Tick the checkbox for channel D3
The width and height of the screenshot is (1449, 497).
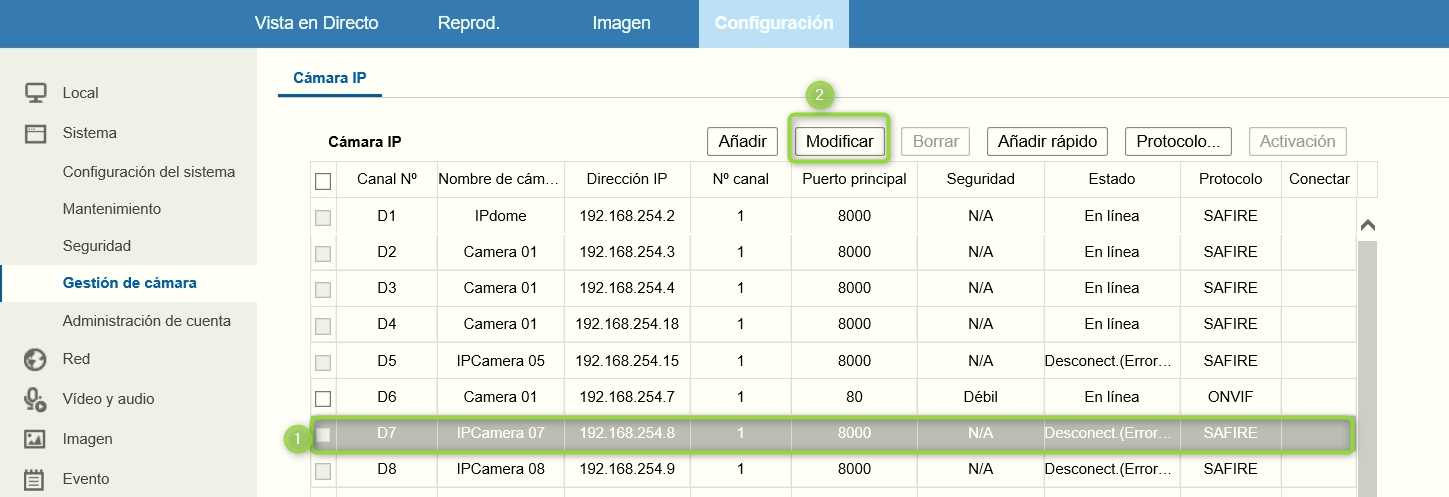point(323,289)
